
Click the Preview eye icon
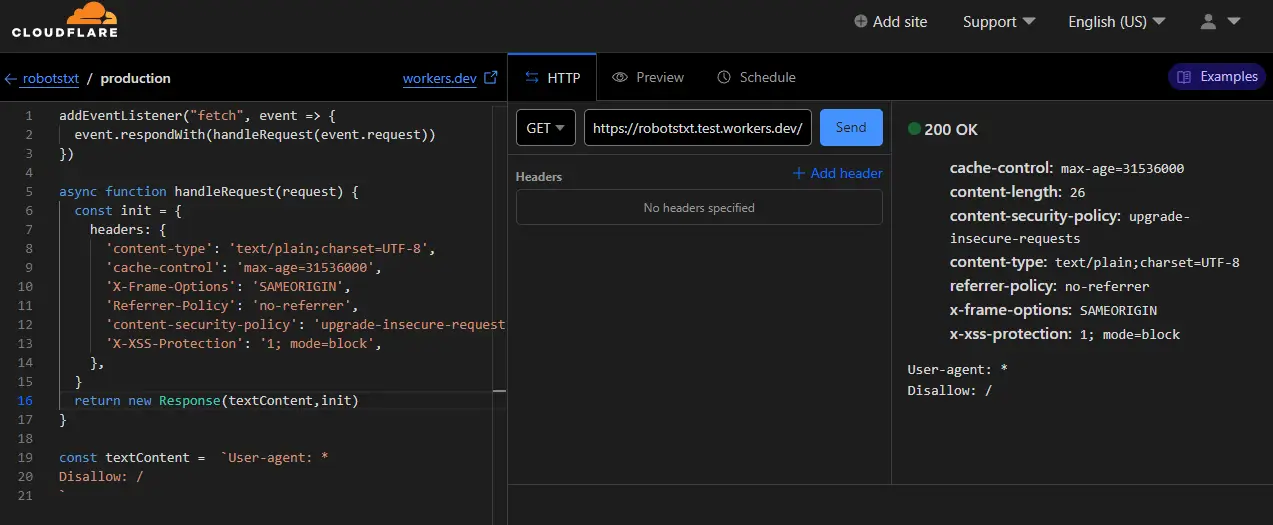click(620, 77)
